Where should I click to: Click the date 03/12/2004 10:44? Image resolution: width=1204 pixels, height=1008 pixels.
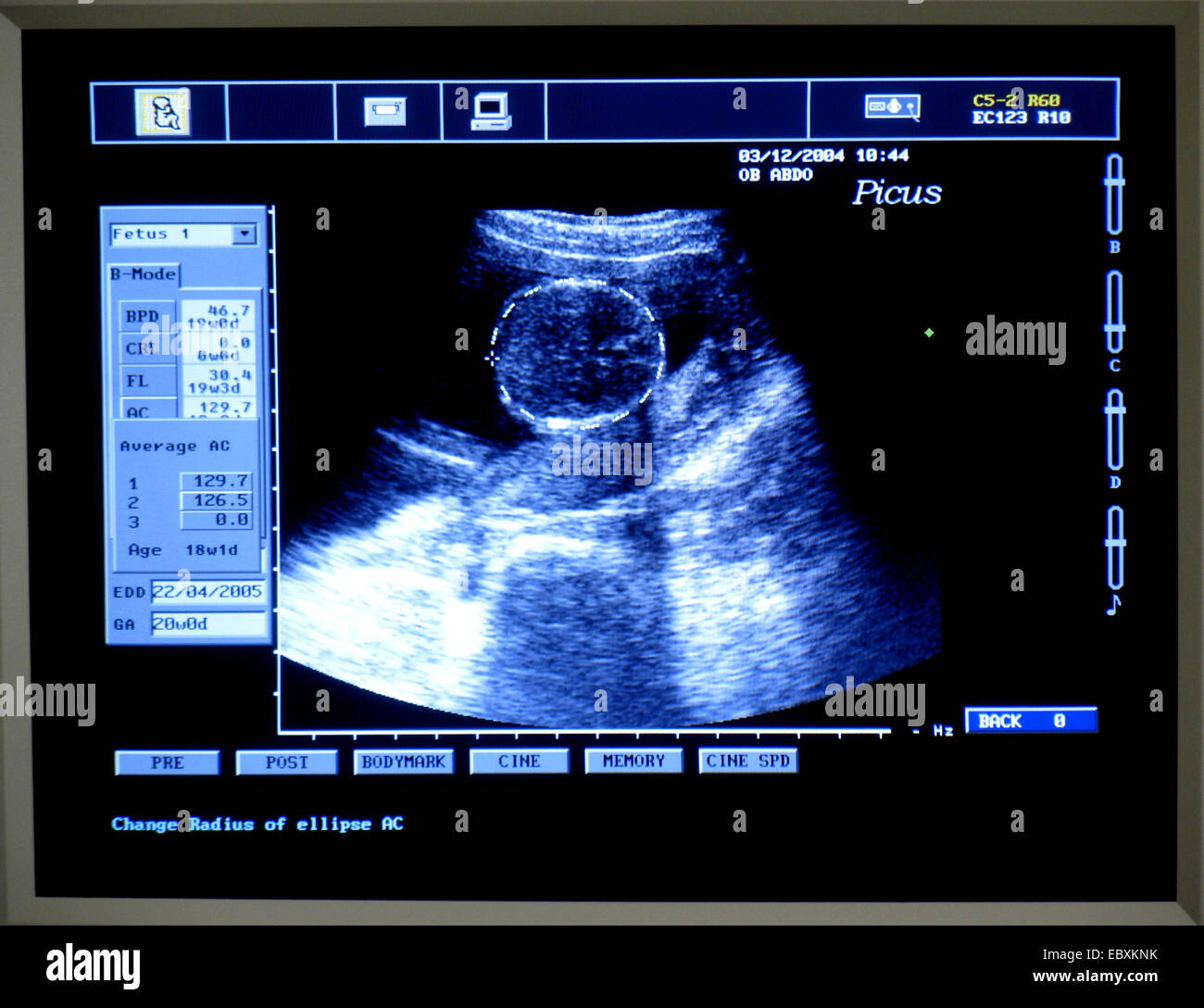click(x=823, y=156)
